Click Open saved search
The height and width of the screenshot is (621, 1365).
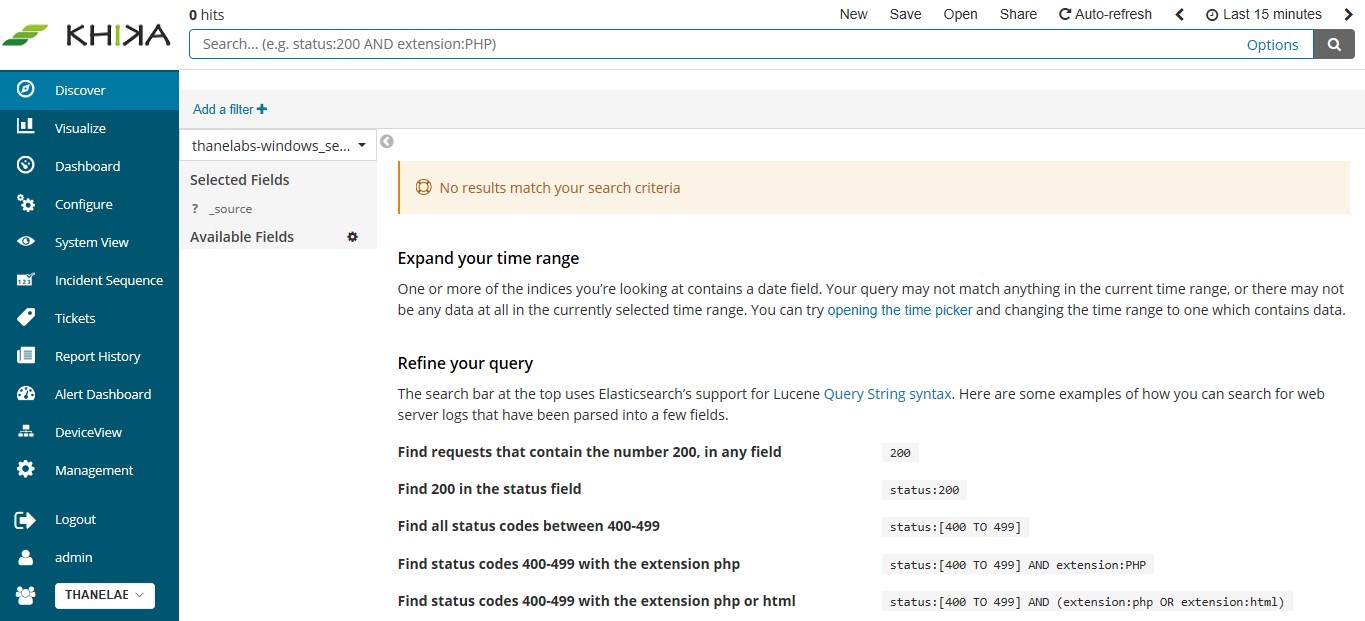tap(960, 14)
